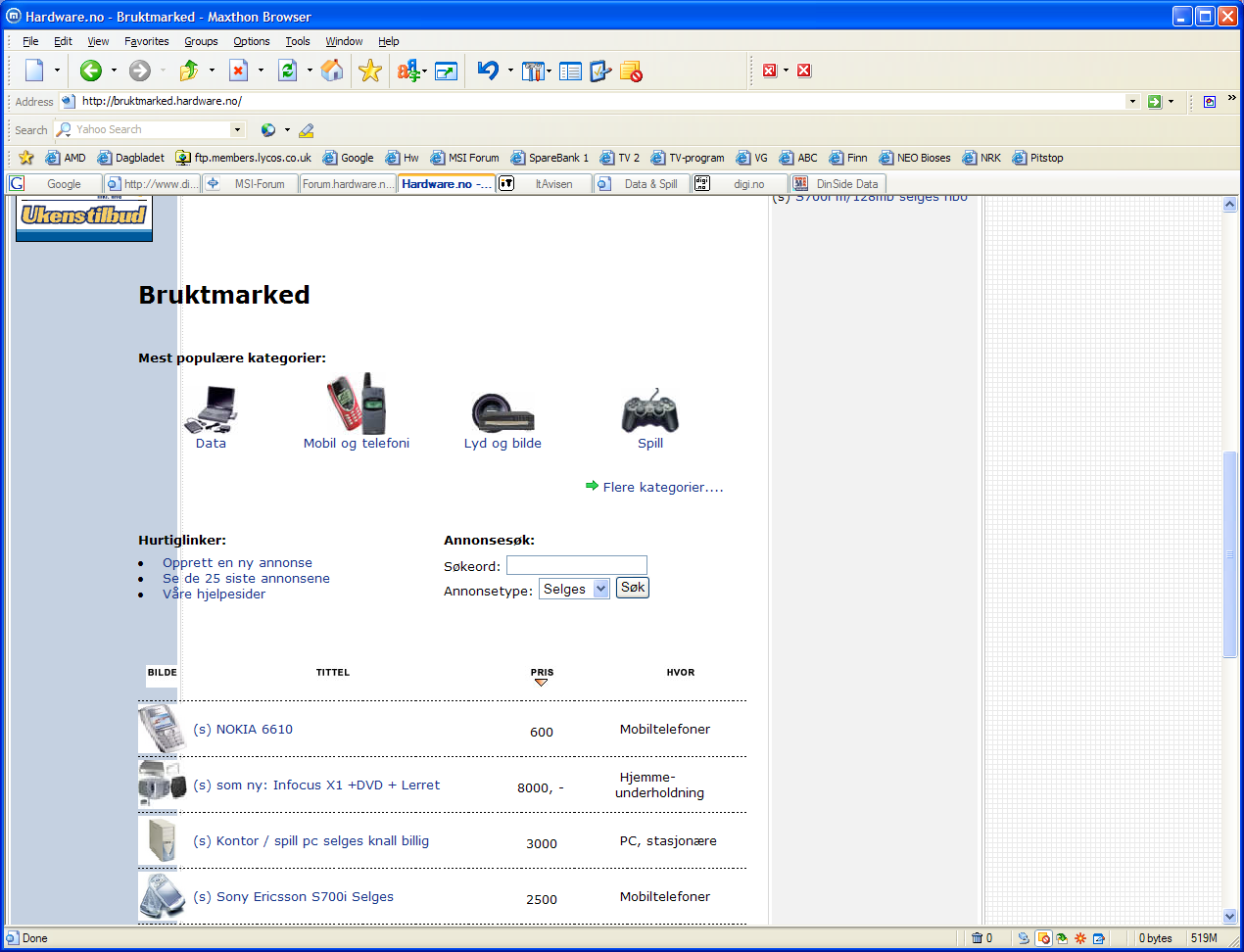
Task: Click the orange sun icon in status bar
Action: coord(1080,938)
